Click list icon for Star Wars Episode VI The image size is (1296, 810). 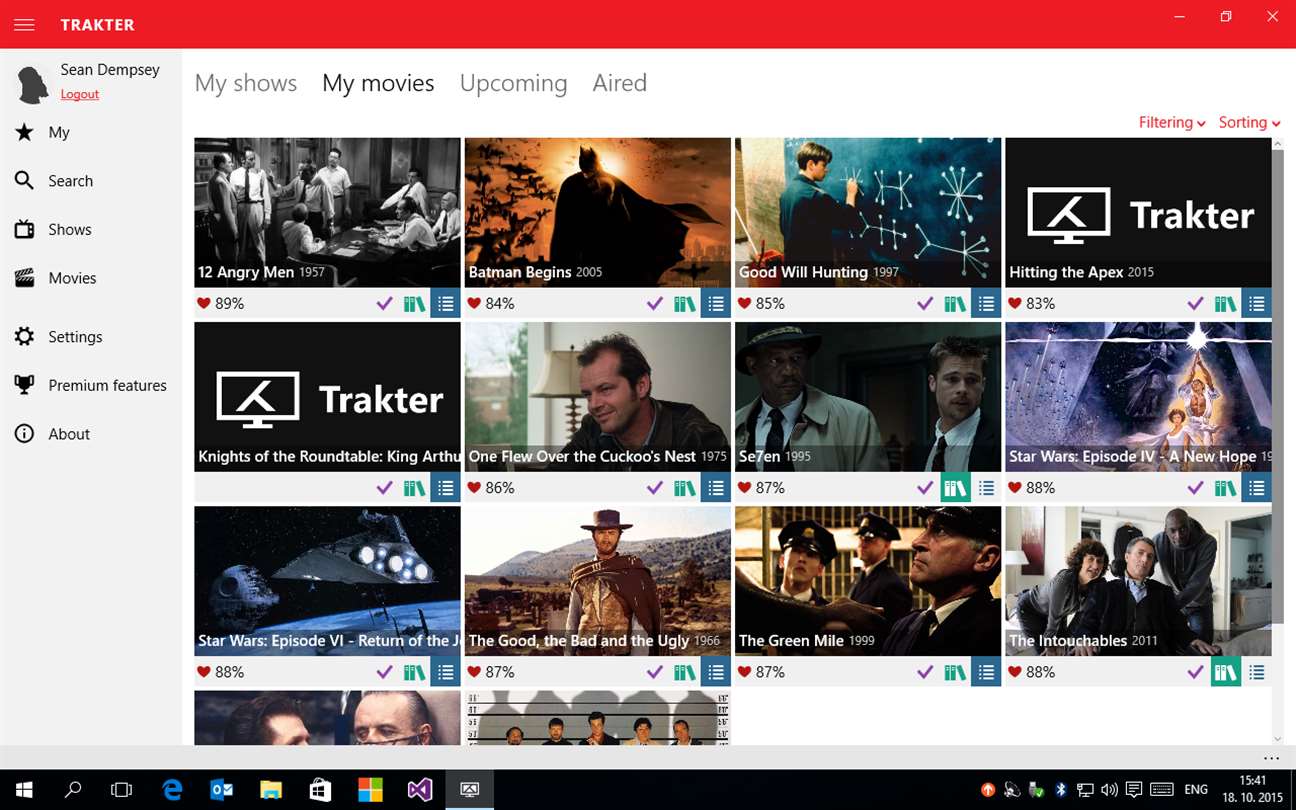(446, 672)
